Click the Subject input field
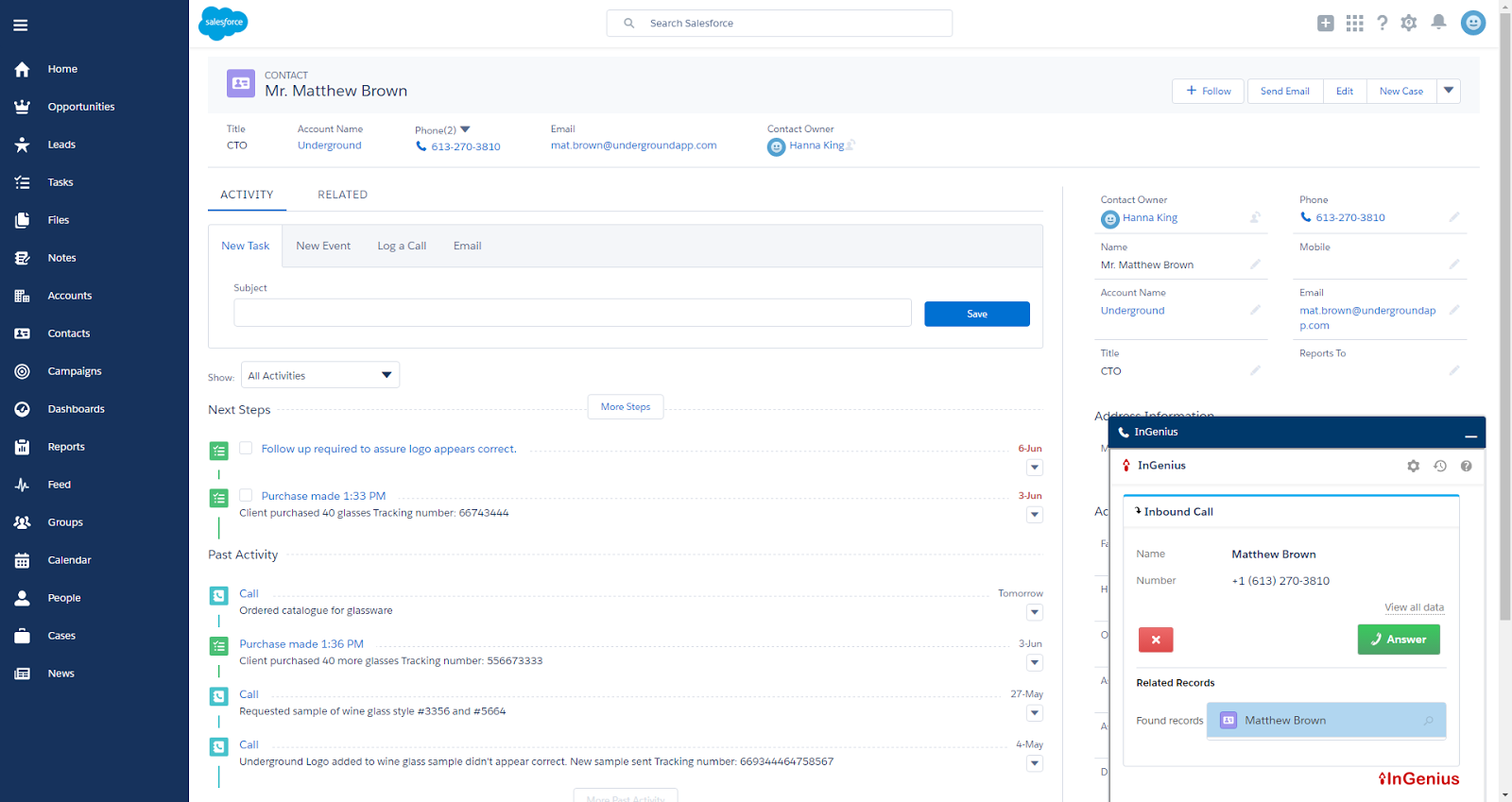The width and height of the screenshot is (1512, 802). point(573,313)
